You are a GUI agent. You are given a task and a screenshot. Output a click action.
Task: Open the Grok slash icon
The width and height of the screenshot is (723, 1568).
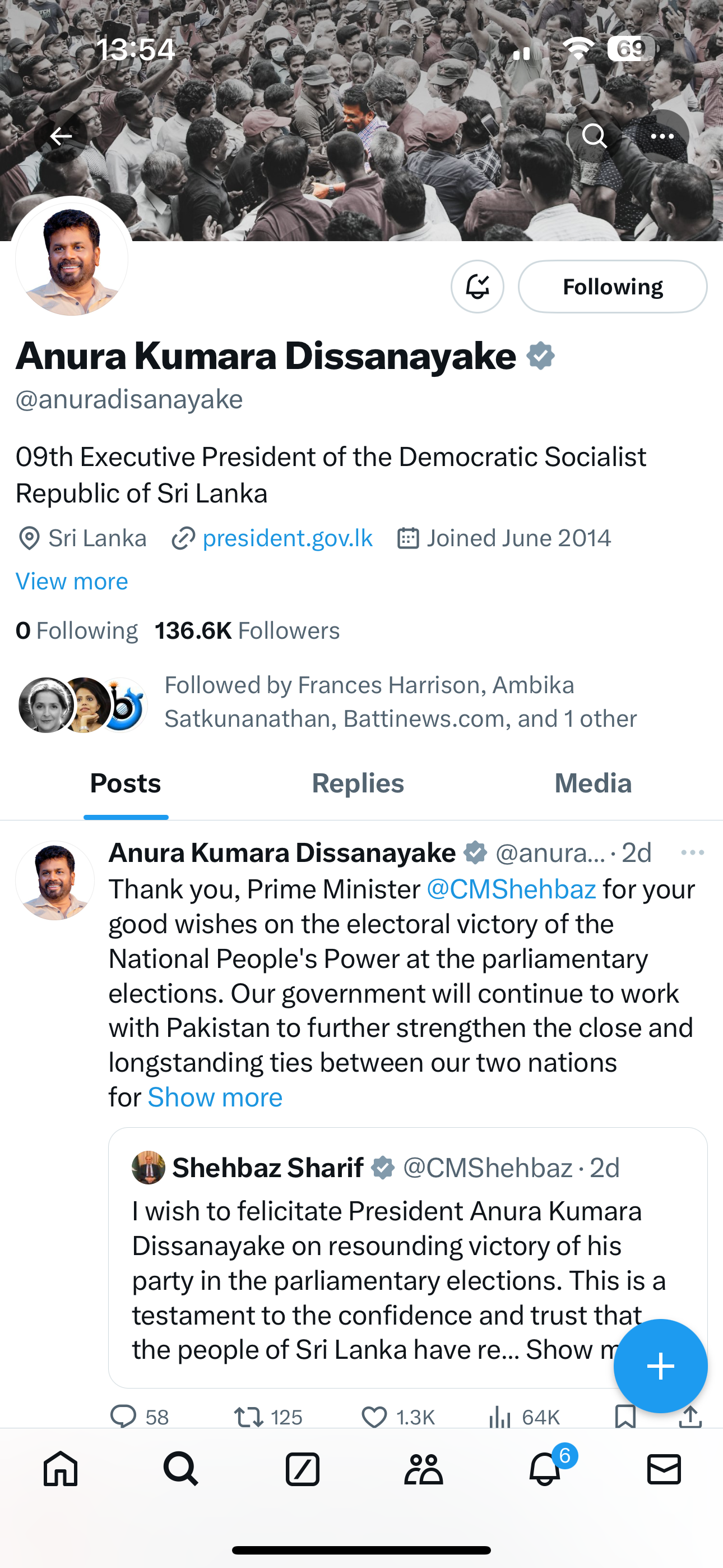[303, 1469]
